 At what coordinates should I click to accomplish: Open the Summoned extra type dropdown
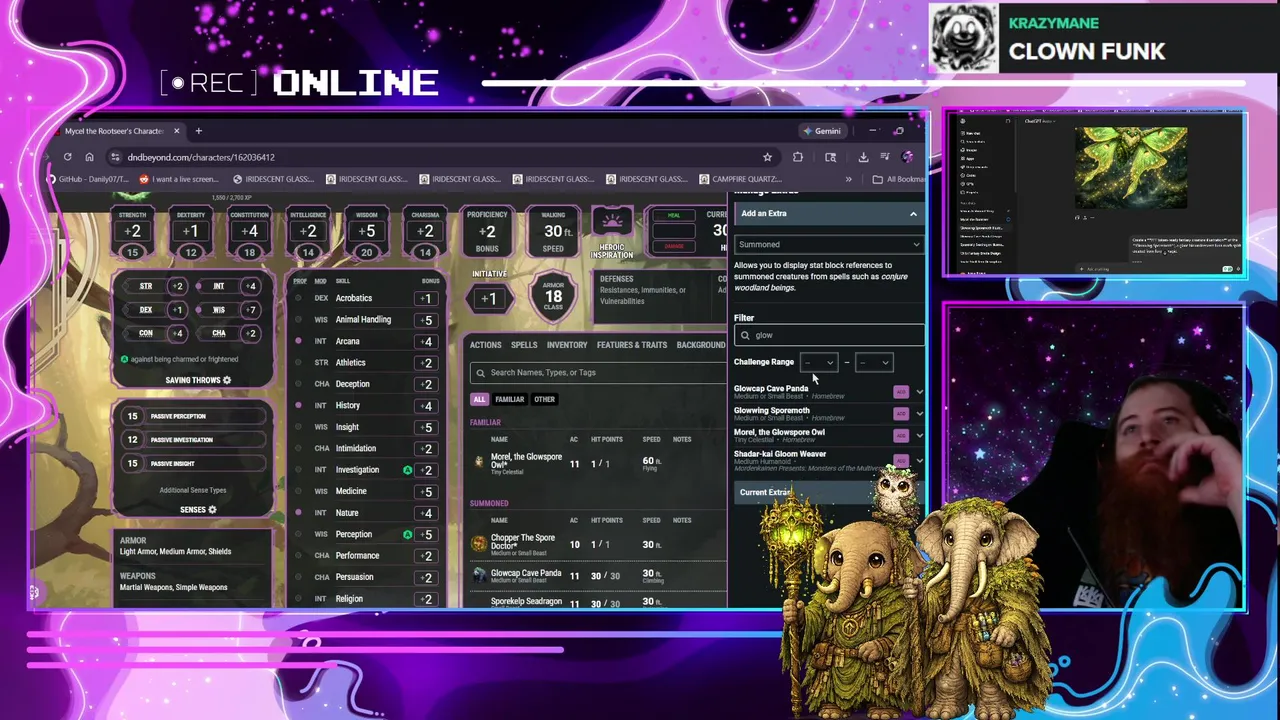pos(829,244)
